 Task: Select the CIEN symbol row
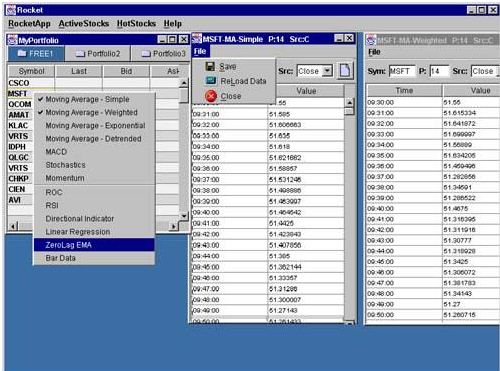pyautogui.click(x=20, y=189)
